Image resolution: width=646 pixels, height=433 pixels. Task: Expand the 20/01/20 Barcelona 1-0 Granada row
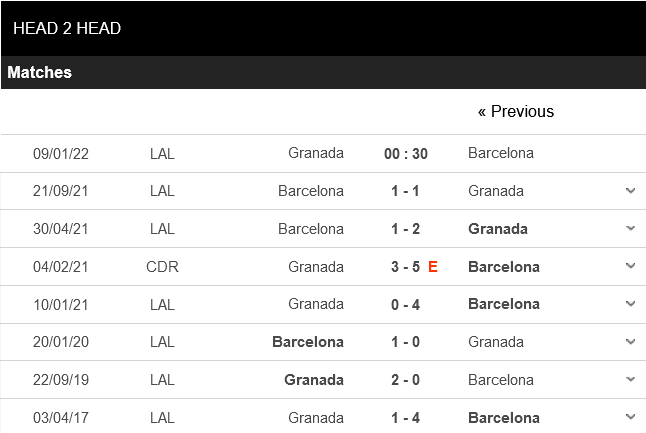pyautogui.click(x=630, y=342)
